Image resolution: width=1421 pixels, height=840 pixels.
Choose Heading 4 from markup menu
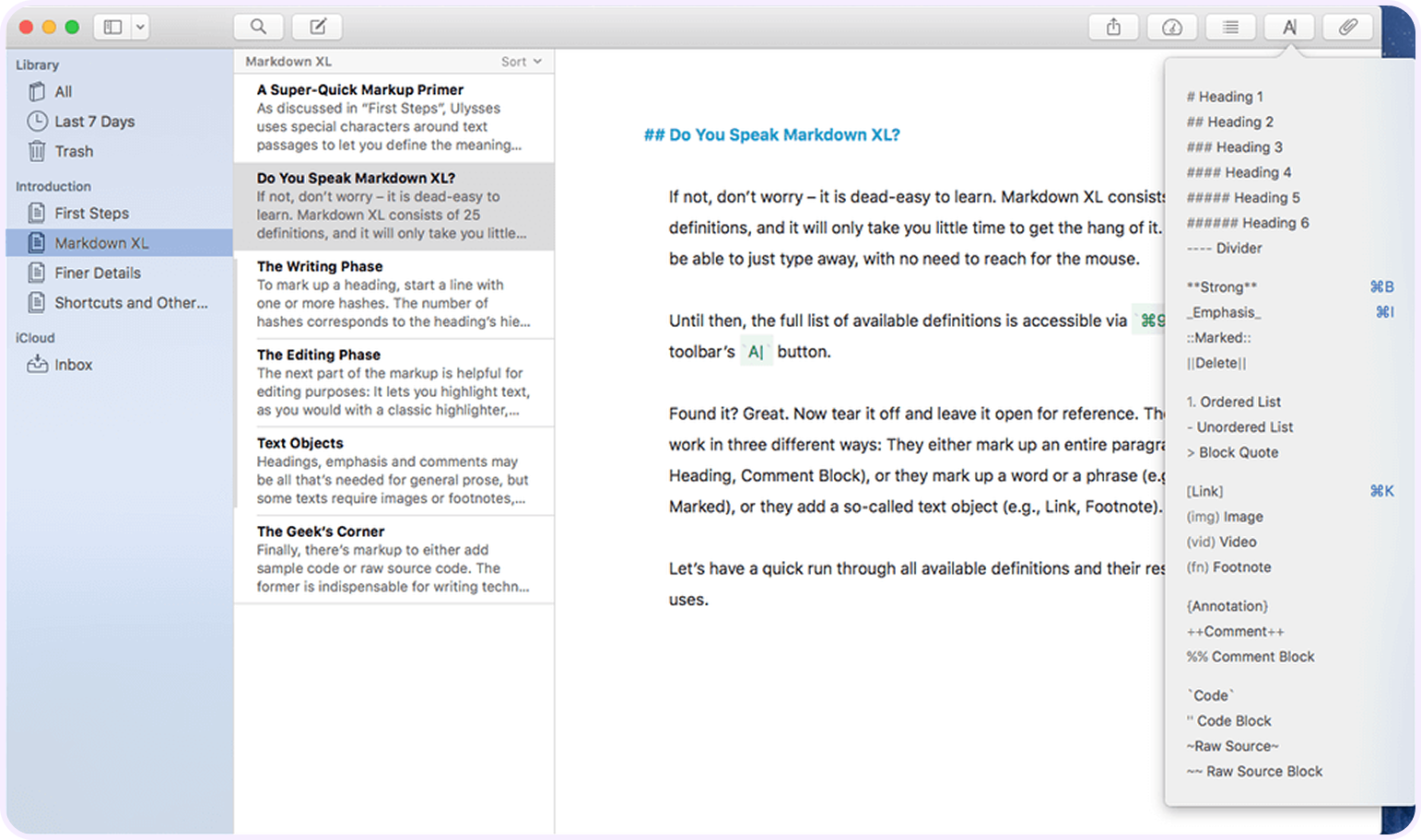click(x=1239, y=172)
